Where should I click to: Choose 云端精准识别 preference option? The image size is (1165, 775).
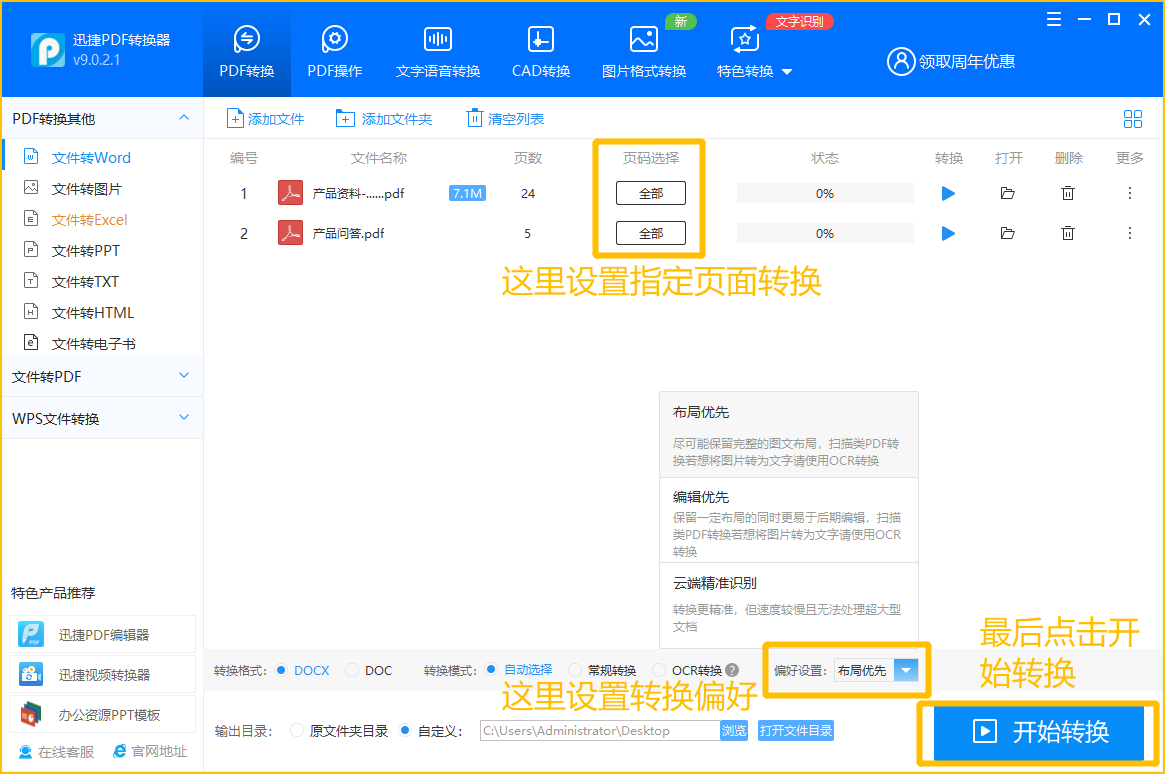(x=788, y=606)
